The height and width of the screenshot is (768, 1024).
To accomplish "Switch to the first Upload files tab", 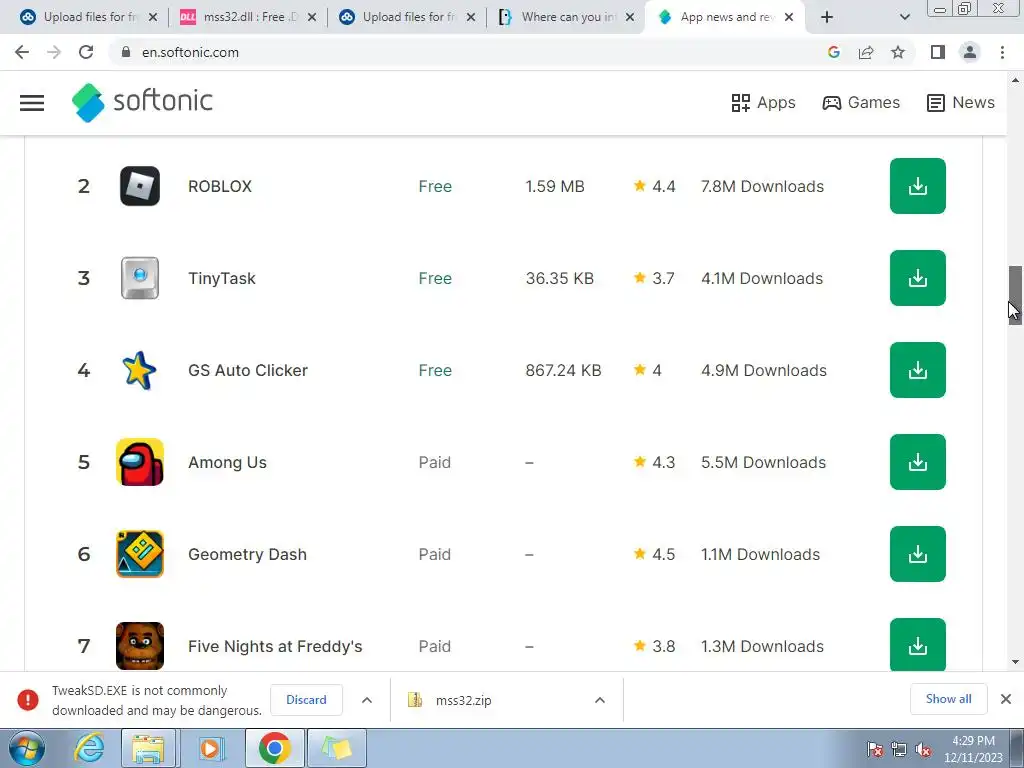I will (88, 17).
